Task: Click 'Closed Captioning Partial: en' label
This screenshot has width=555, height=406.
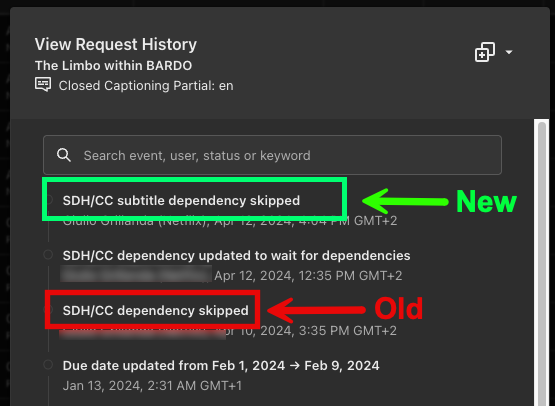Action: tap(146, 86)
